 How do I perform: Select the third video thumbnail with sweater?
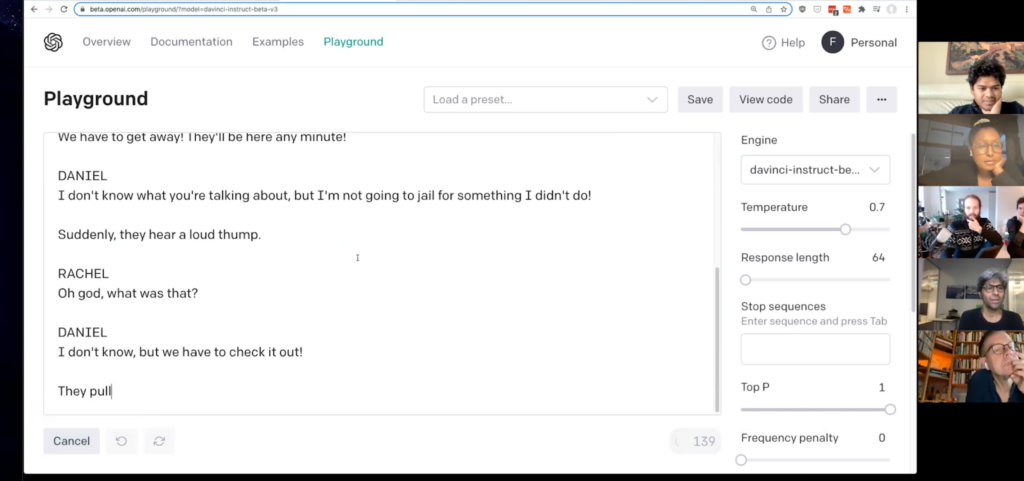click(971, 222)
